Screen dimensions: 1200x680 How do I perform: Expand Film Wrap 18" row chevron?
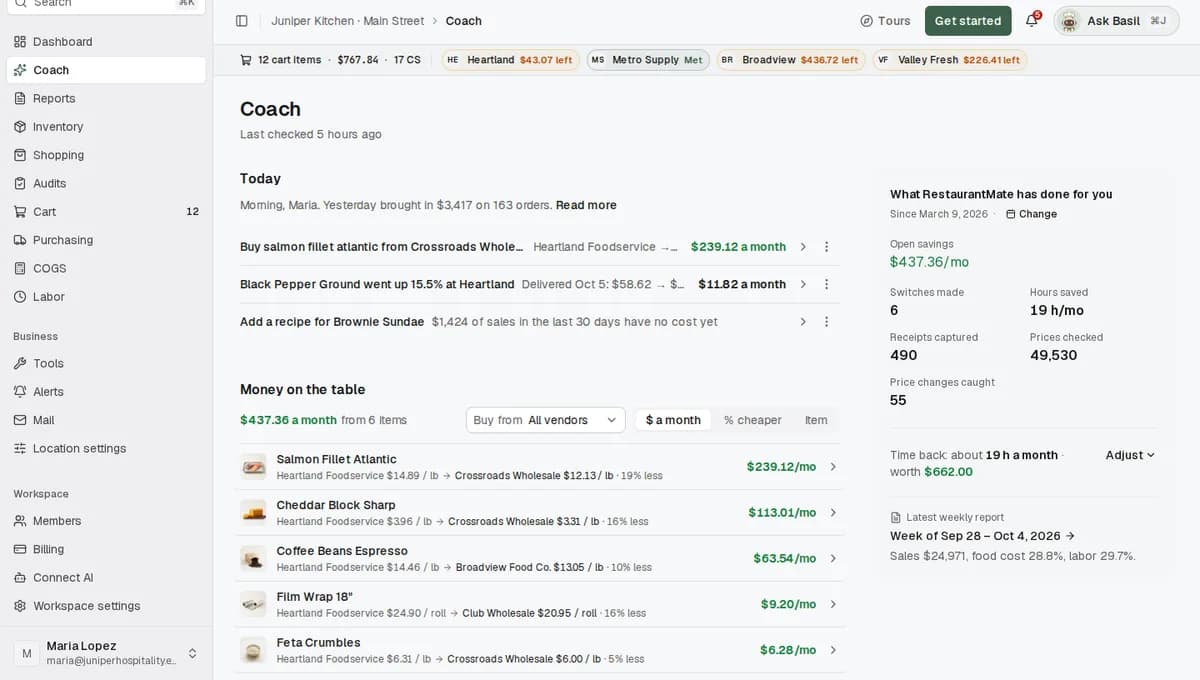click(x=833, y=604)
